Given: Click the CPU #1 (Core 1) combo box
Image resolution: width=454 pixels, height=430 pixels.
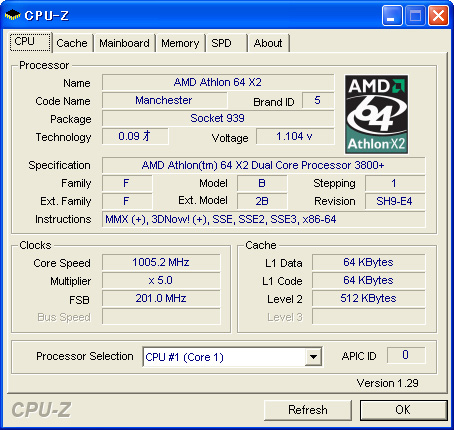Looking at the screenshot, I should [x=232, y=357].
